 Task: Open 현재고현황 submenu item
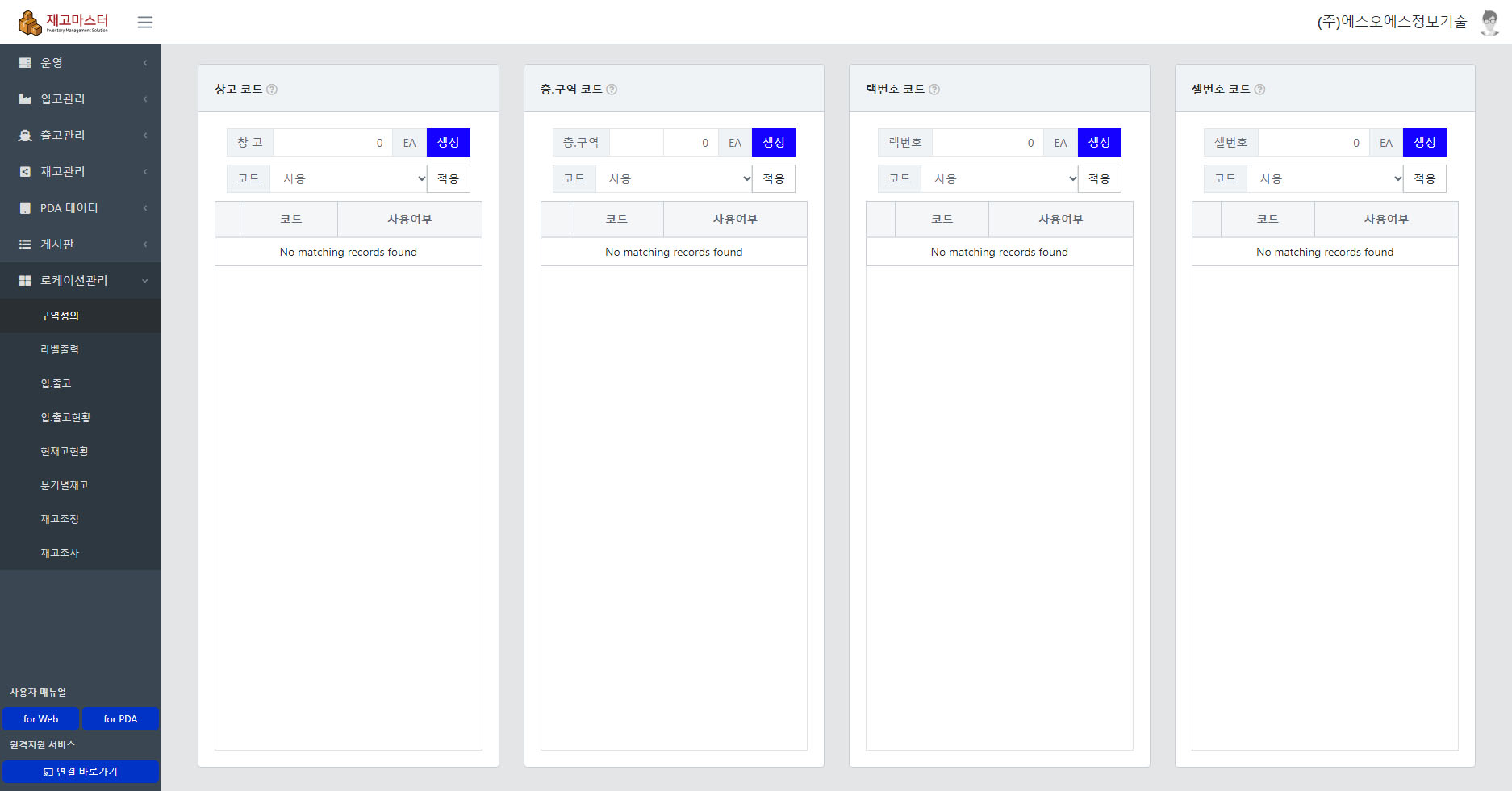[81, 451]
